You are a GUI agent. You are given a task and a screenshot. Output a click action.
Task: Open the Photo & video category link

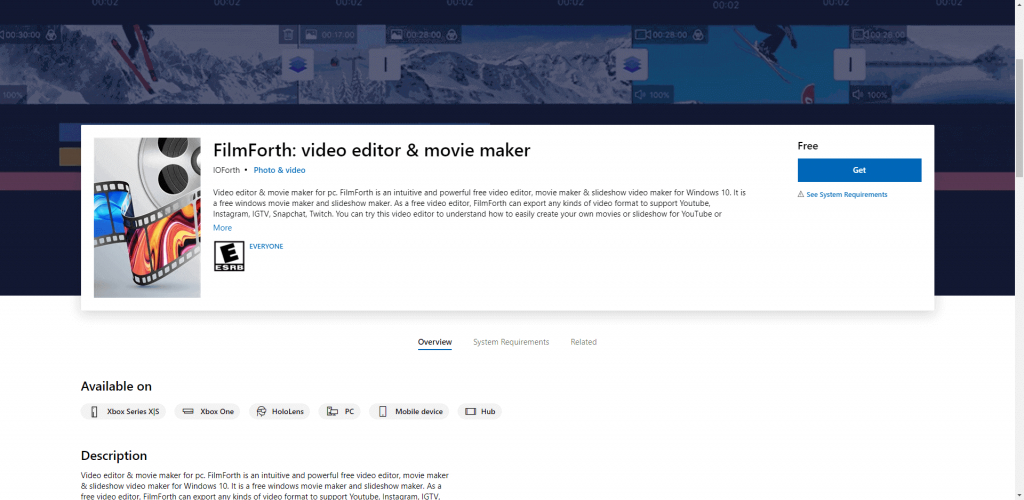(280, 170)
